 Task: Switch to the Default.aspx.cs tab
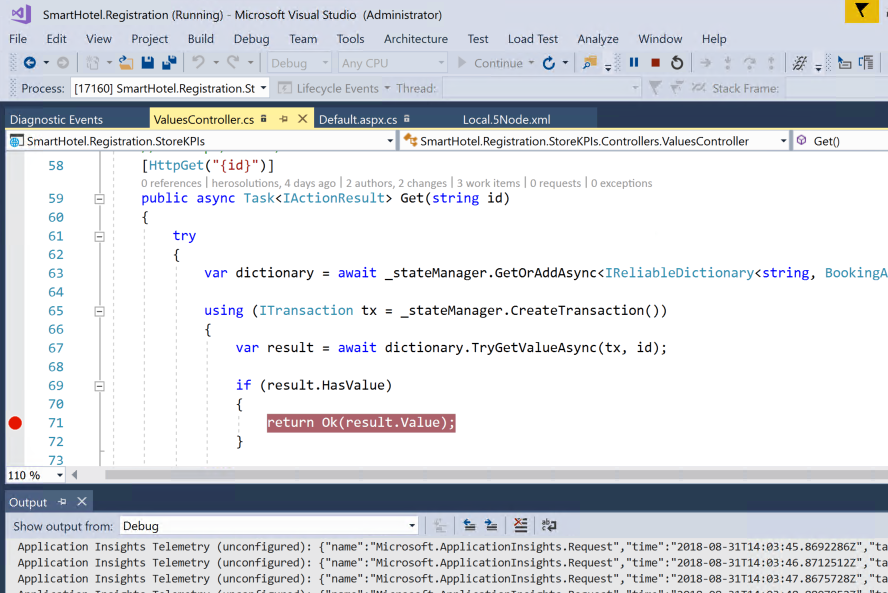tap(358, 120)
